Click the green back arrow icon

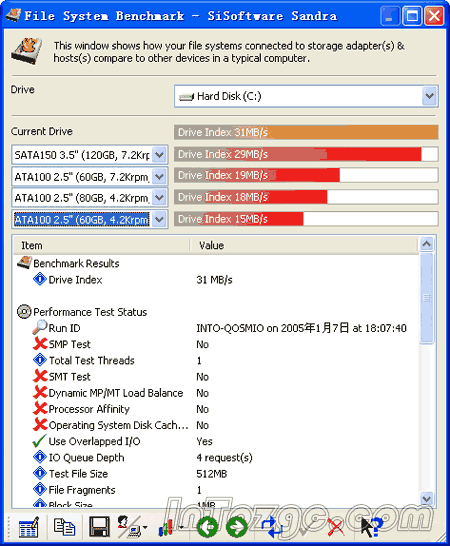tap(208, 527)
